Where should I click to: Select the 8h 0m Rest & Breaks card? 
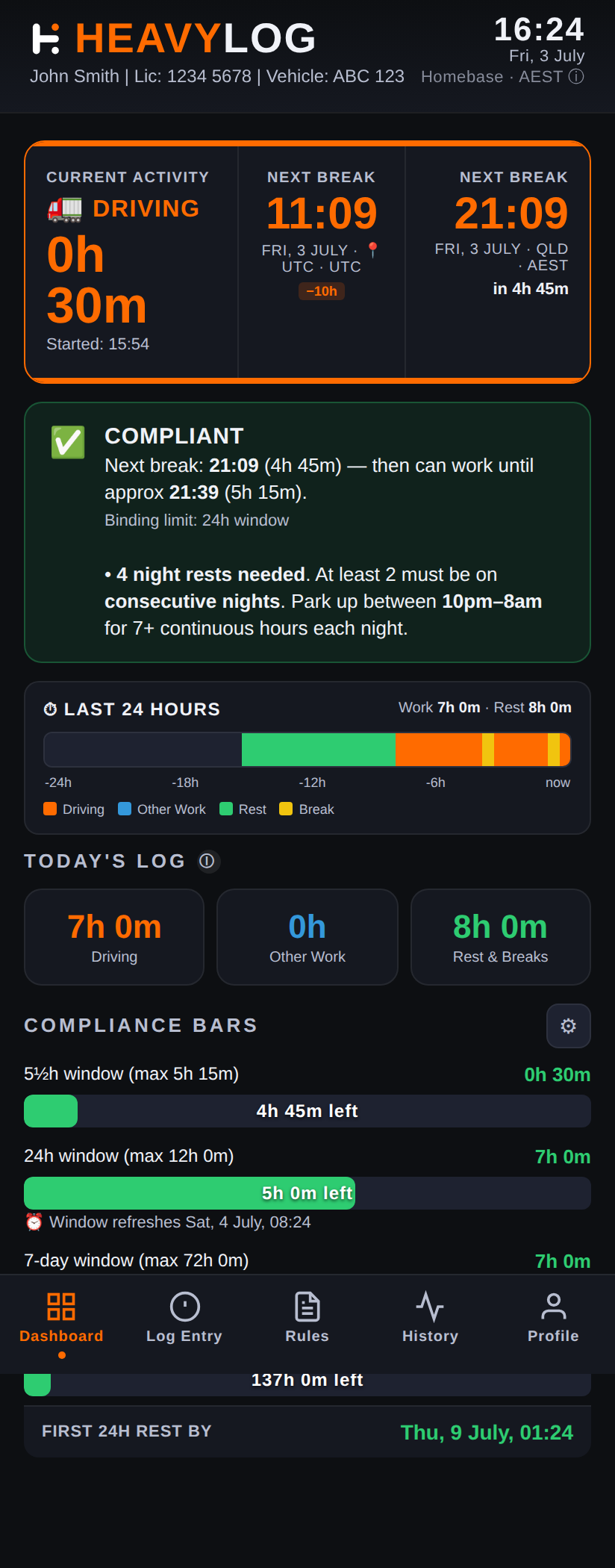pos(501,937)
